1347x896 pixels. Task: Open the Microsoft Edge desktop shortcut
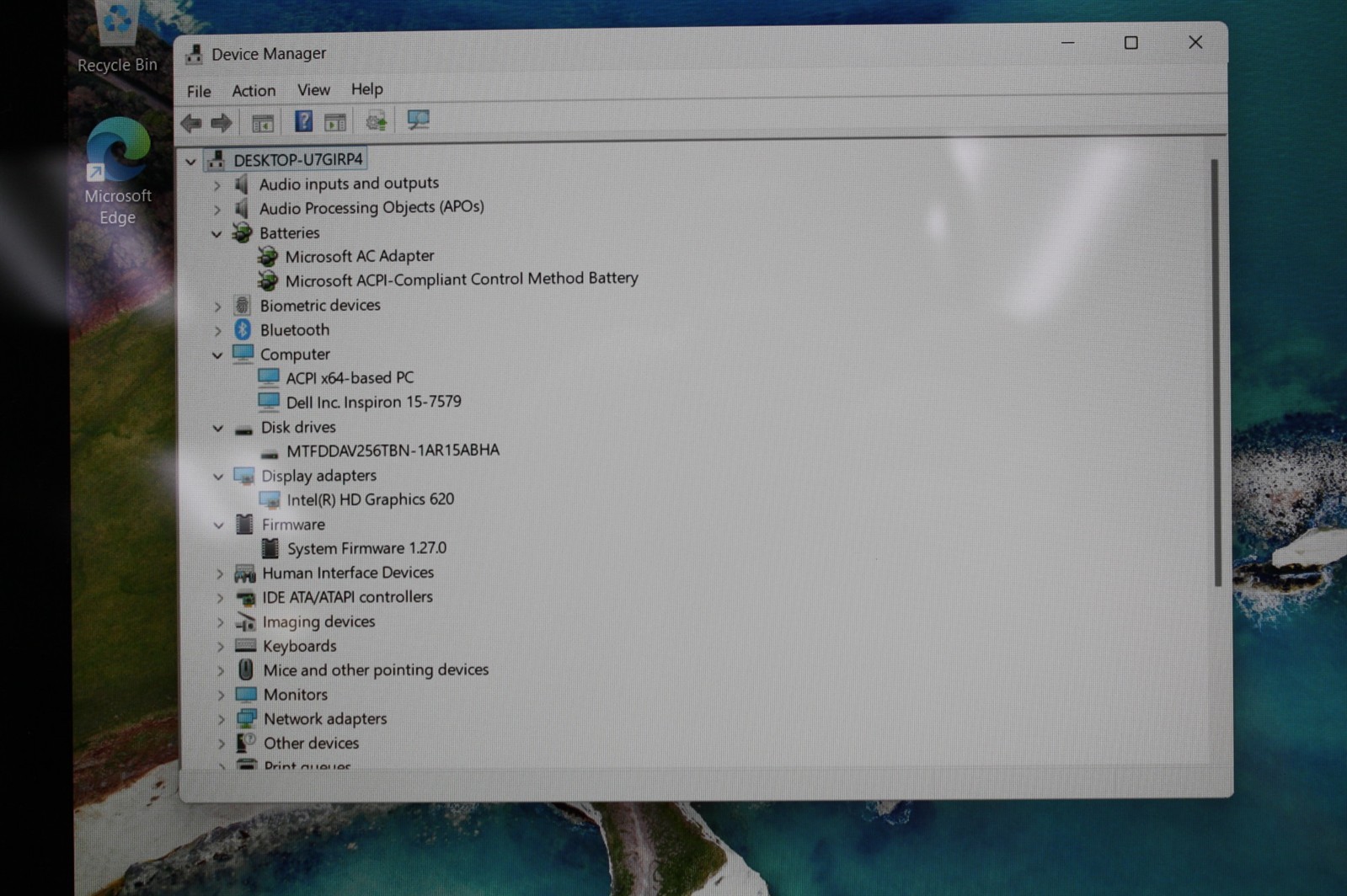118,172
